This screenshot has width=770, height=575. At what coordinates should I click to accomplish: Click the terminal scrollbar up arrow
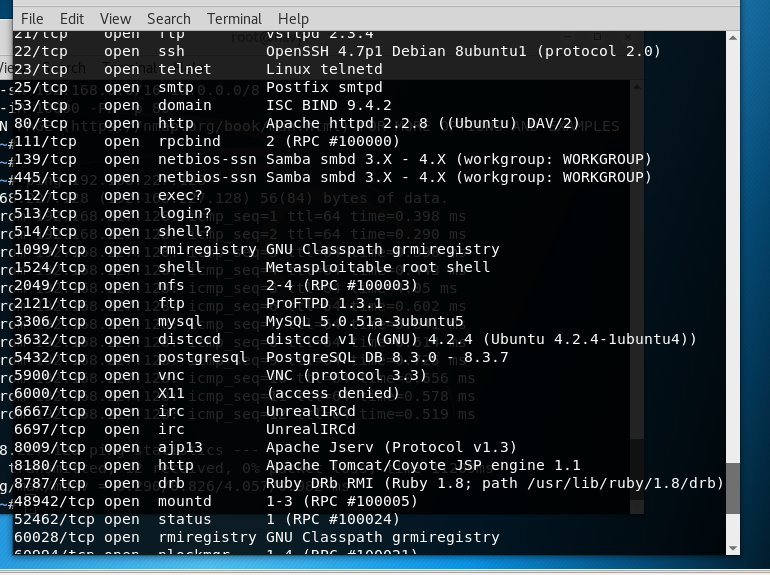point(733,38)
